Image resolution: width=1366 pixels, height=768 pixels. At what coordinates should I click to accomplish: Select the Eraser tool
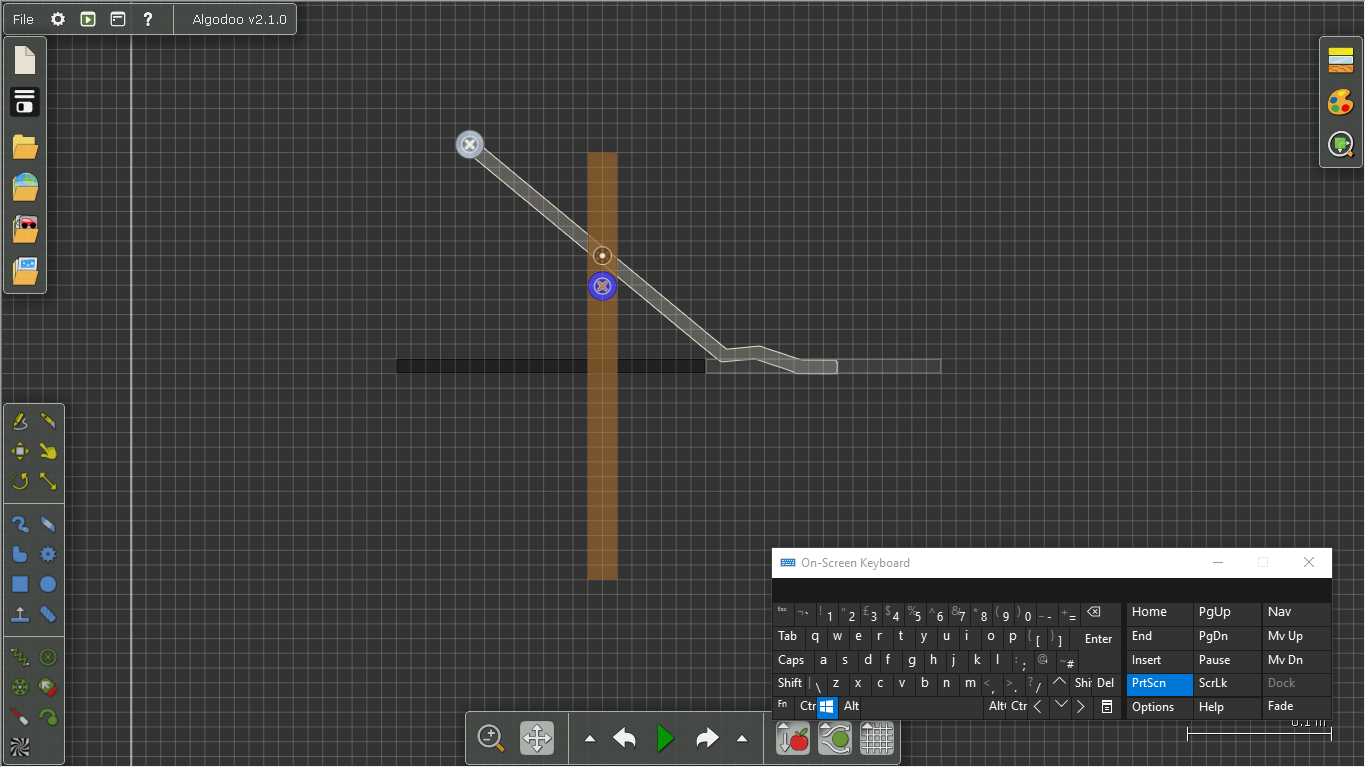tap(48, 524)
